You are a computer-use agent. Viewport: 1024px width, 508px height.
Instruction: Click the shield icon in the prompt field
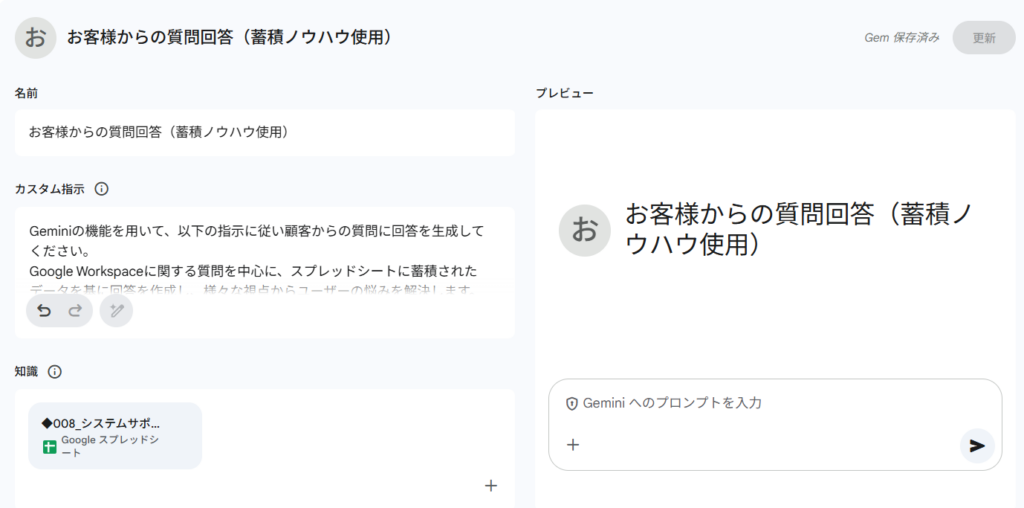[571, 403]
